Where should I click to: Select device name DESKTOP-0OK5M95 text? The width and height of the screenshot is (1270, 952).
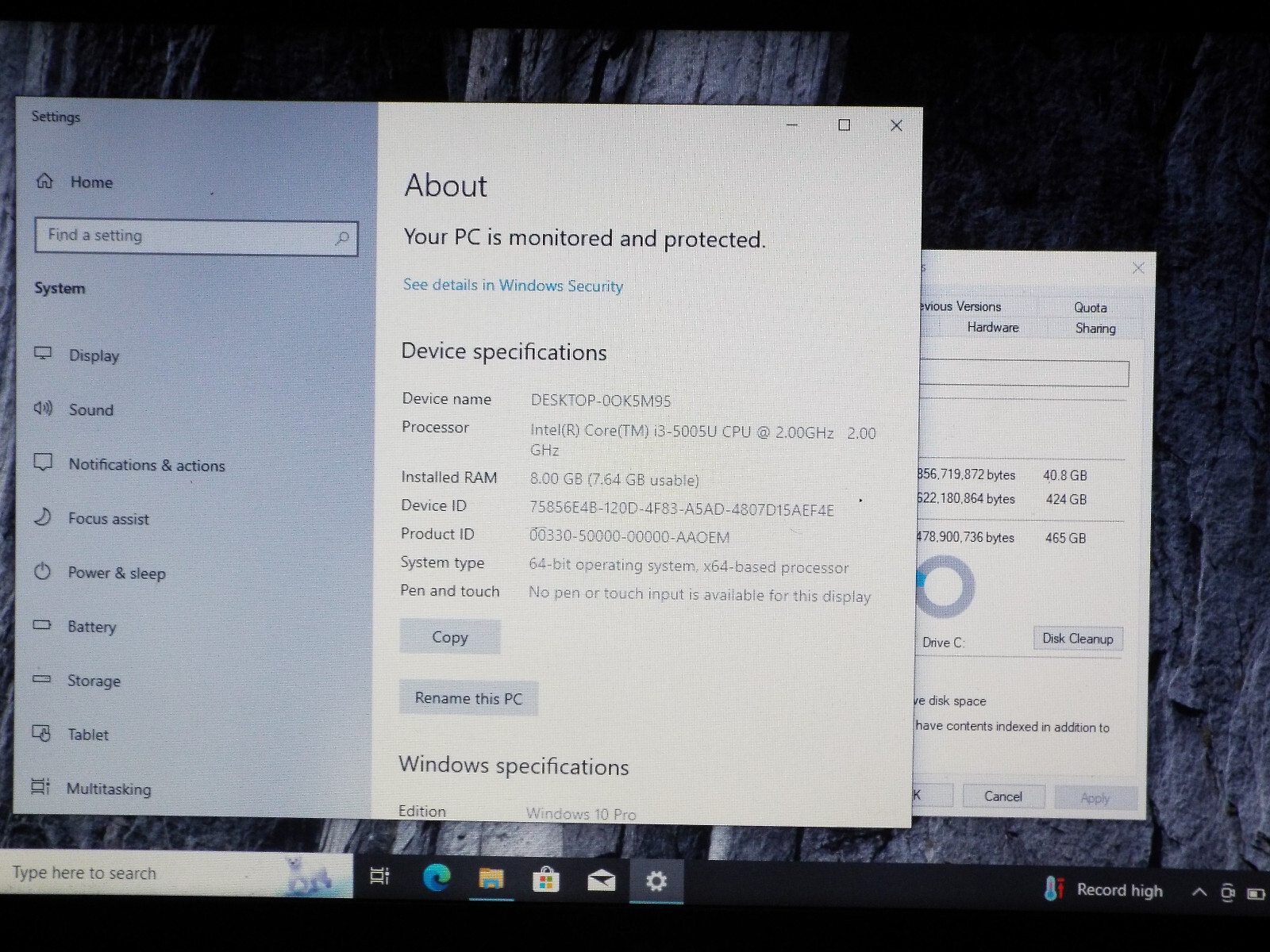pos(601,400)
